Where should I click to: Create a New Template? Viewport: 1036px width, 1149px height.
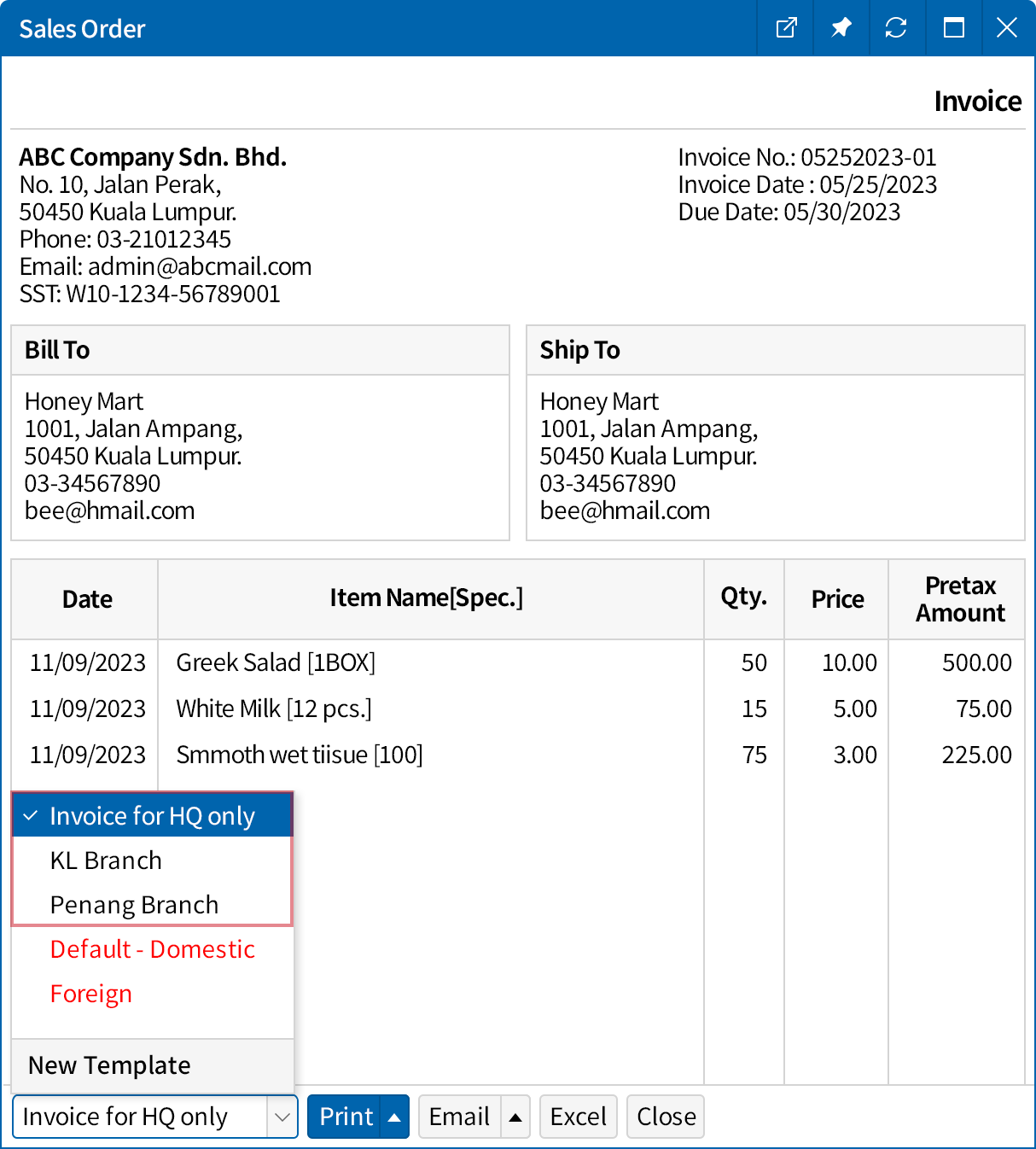coord(109,1065)
